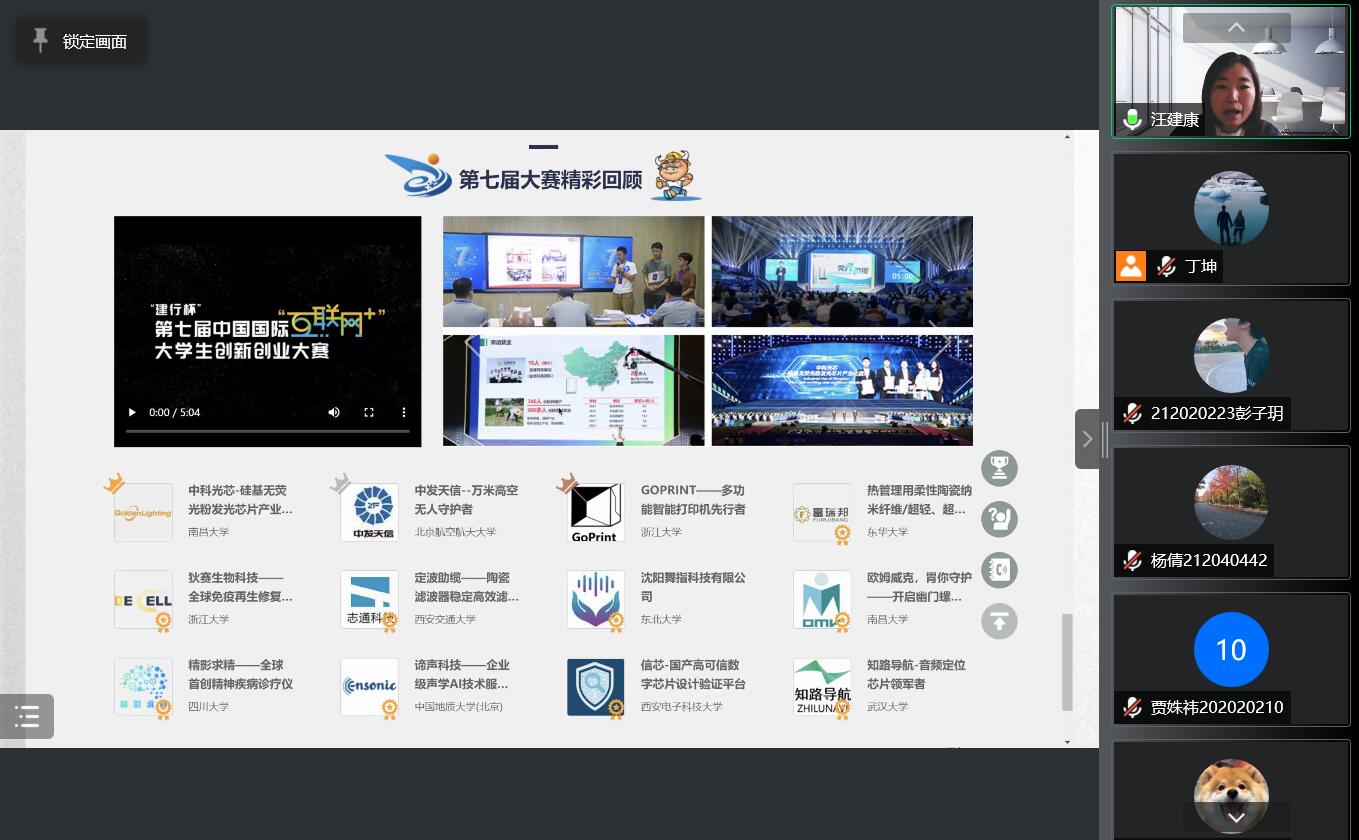This screenshot has height=840, width=1359.
Task: Click the phone contact floating icon
Action: (x=998, y=570)
